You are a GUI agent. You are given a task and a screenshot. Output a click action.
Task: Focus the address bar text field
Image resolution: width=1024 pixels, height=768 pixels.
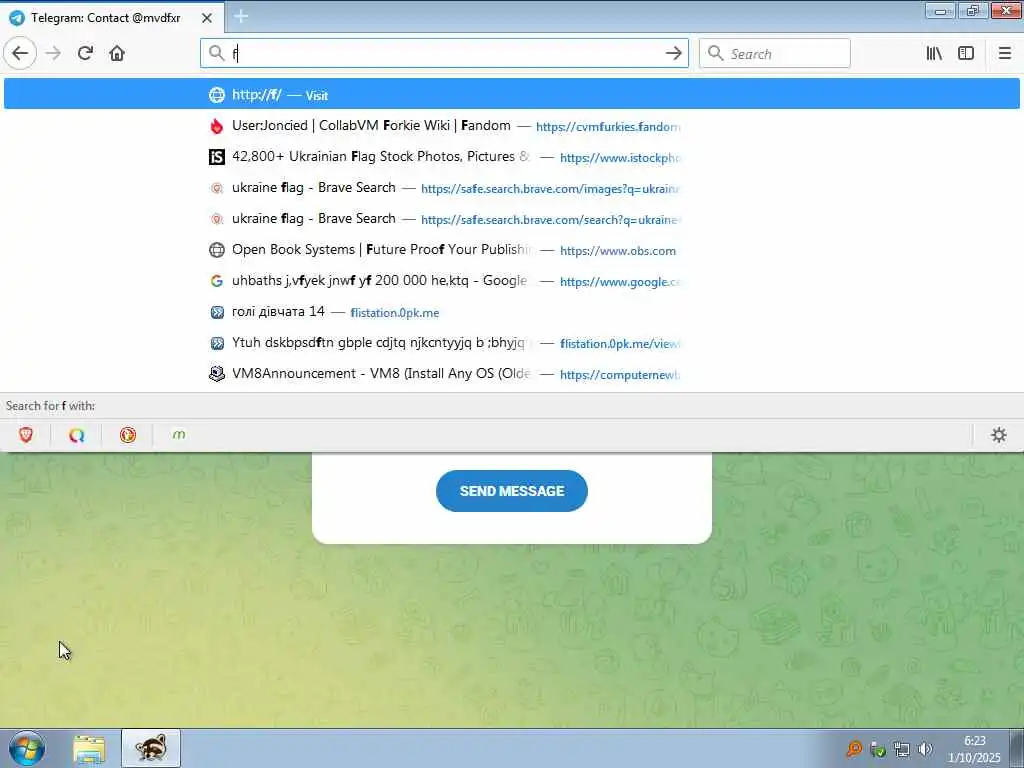pos(444,53)
